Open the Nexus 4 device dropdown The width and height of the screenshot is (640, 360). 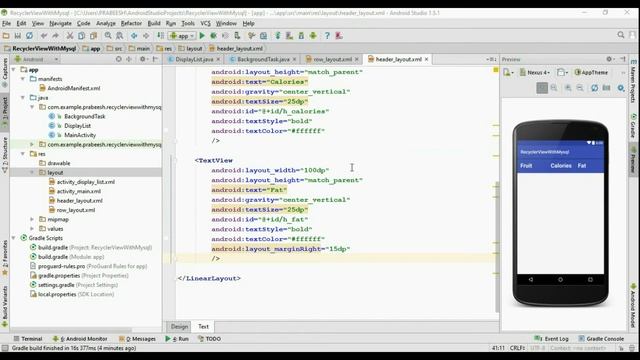[x=535, y=72]
